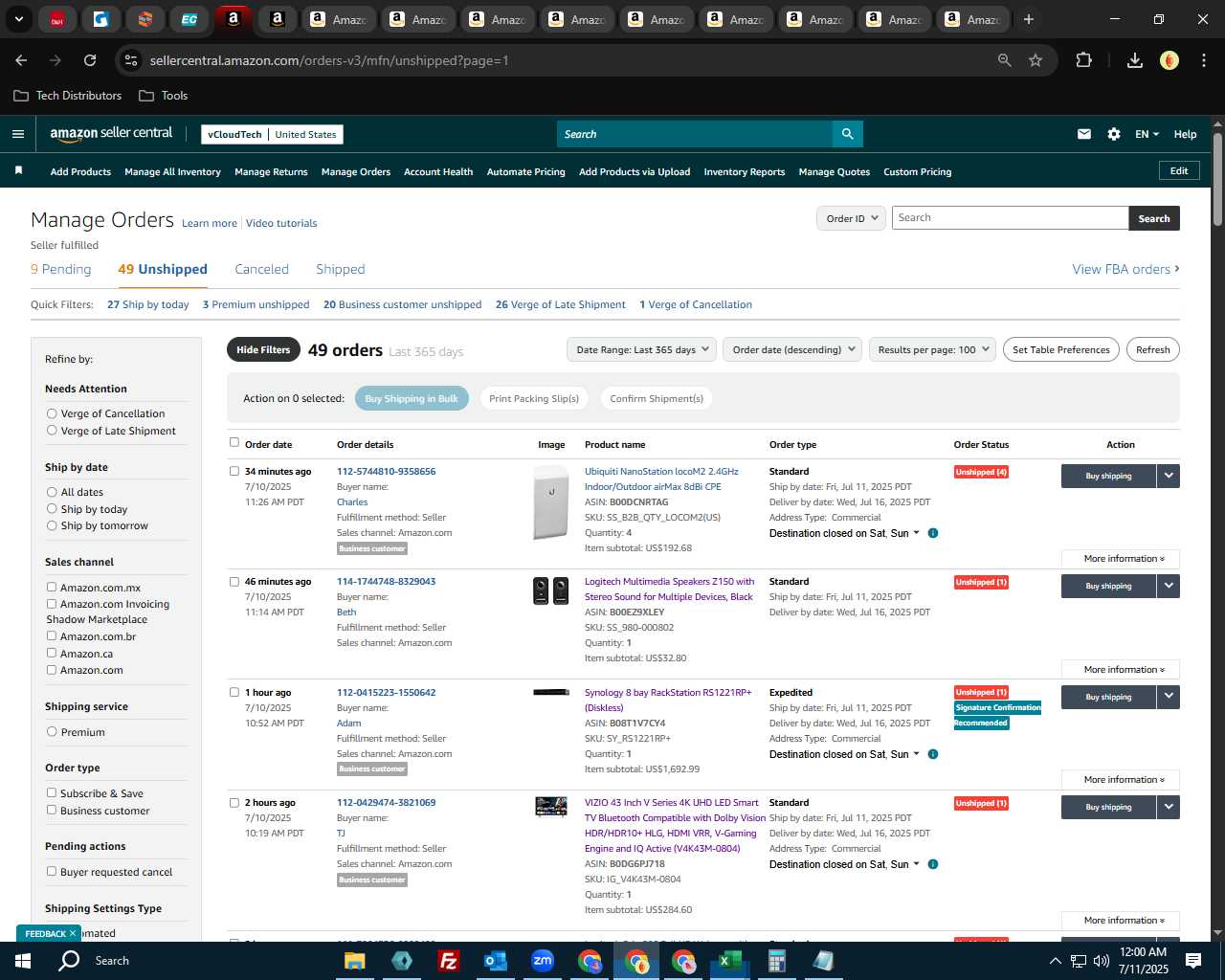Open the Windows Start menu
The height and width of the screenshot is (980, 1225).
point(22,961)
